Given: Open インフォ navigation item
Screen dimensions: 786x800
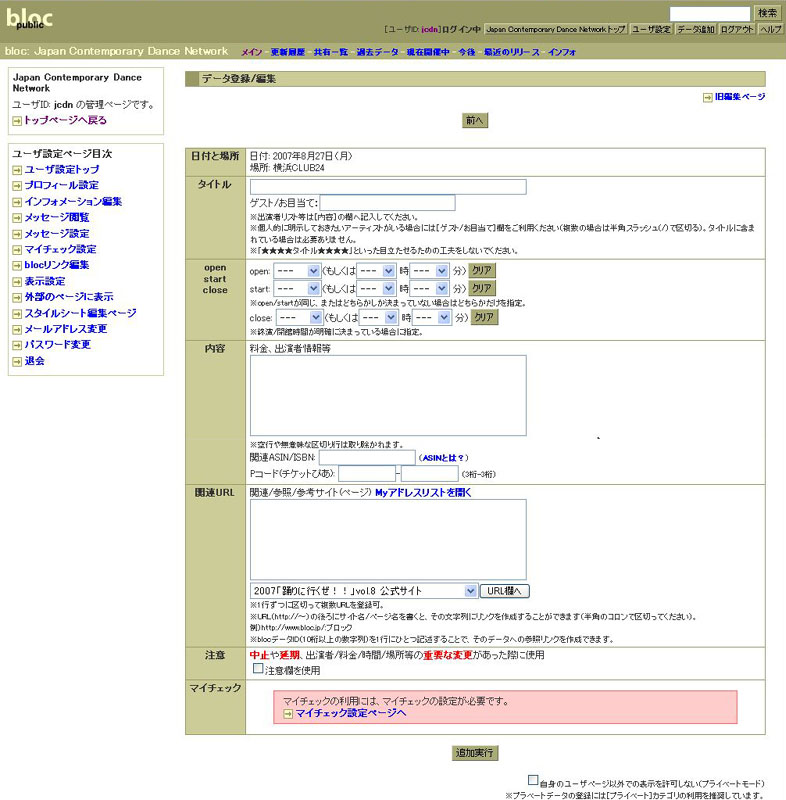Looking at the screenshot, I should coord(562,52).
